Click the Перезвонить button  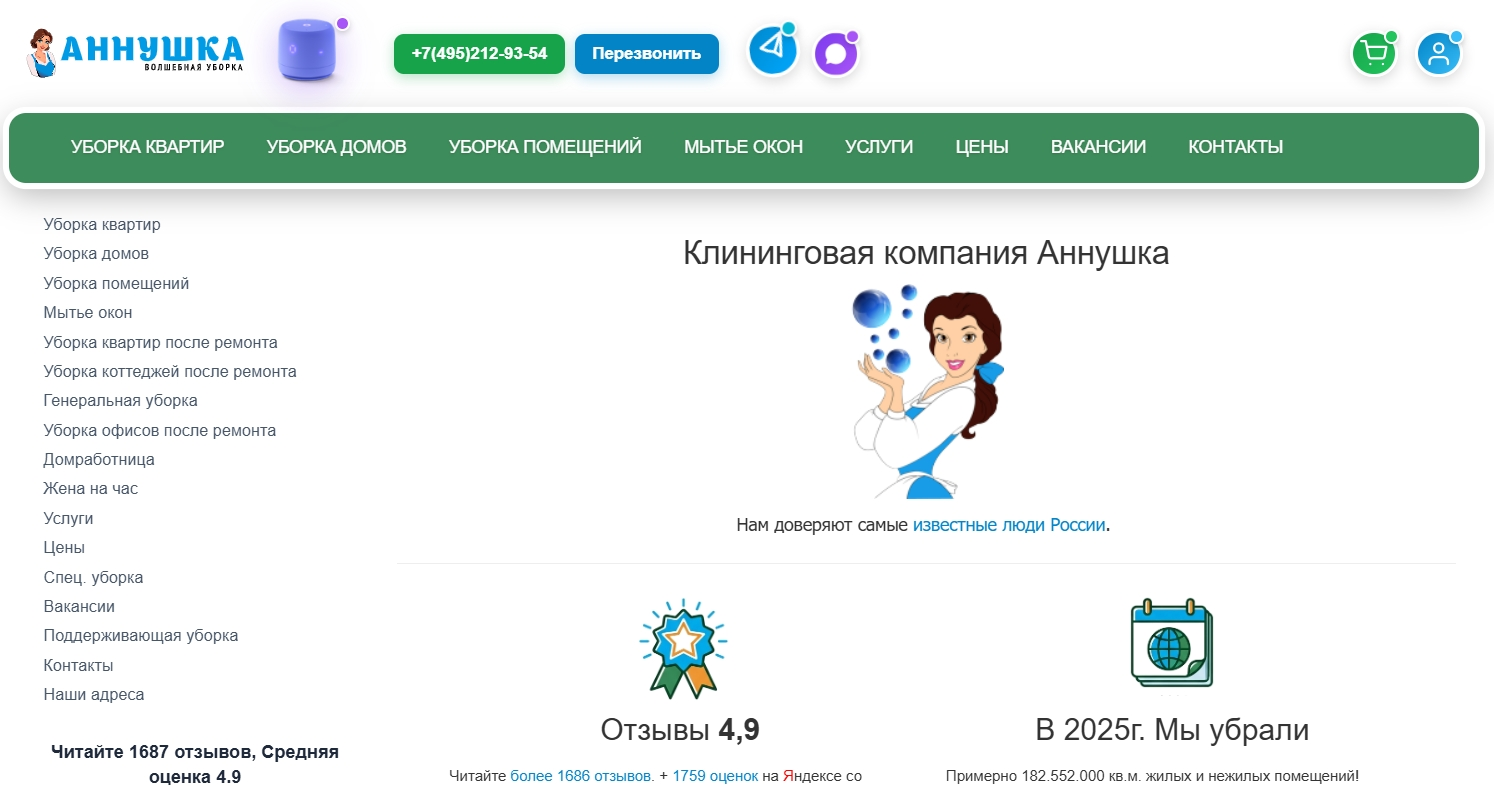point(647,54)
